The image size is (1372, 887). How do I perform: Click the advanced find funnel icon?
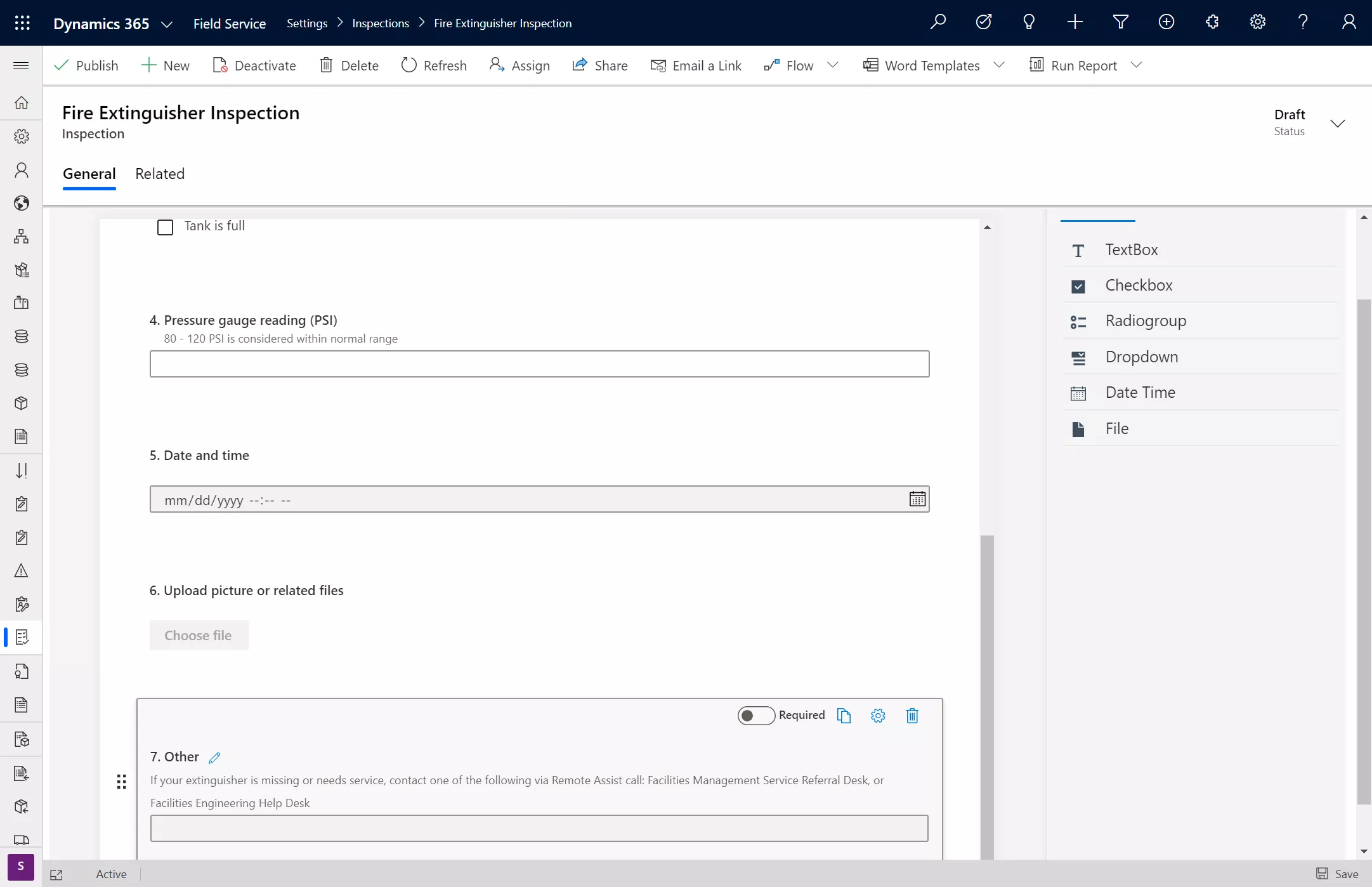coord(1120,23)
